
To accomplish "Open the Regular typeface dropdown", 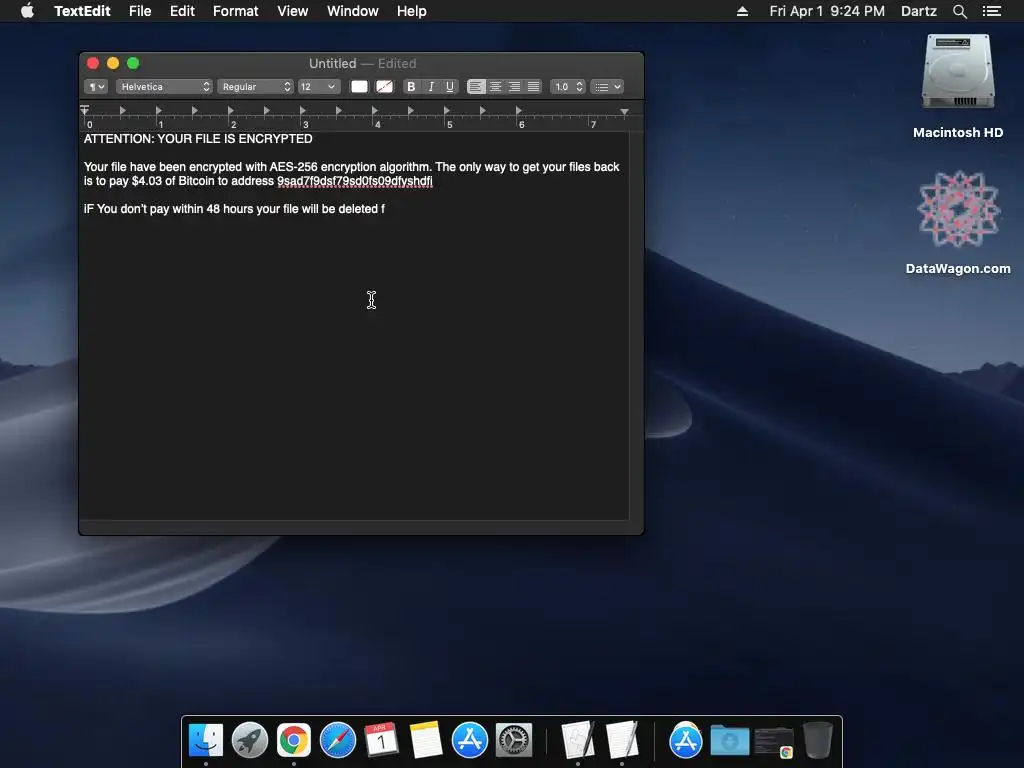I will click(x=255, y=87).
